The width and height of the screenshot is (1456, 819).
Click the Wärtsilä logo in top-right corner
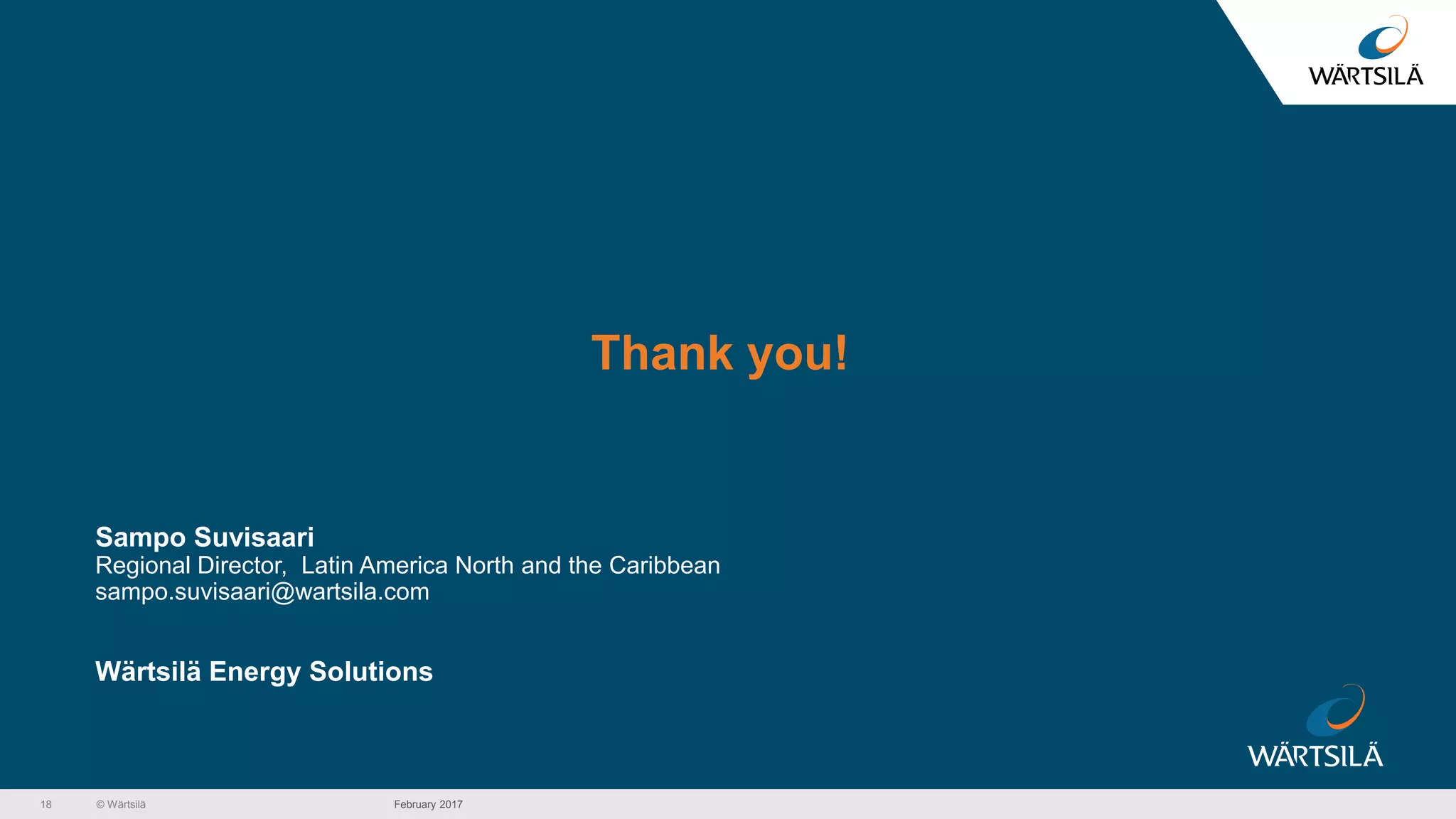1366,50
